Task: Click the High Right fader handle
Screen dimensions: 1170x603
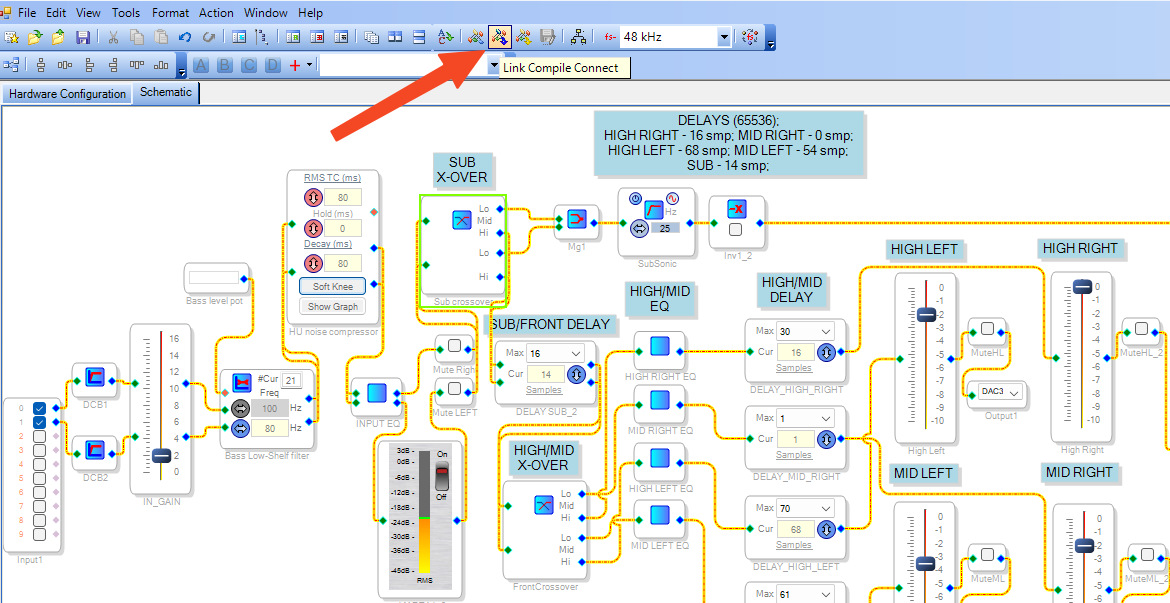Action: click(1081, 287)
